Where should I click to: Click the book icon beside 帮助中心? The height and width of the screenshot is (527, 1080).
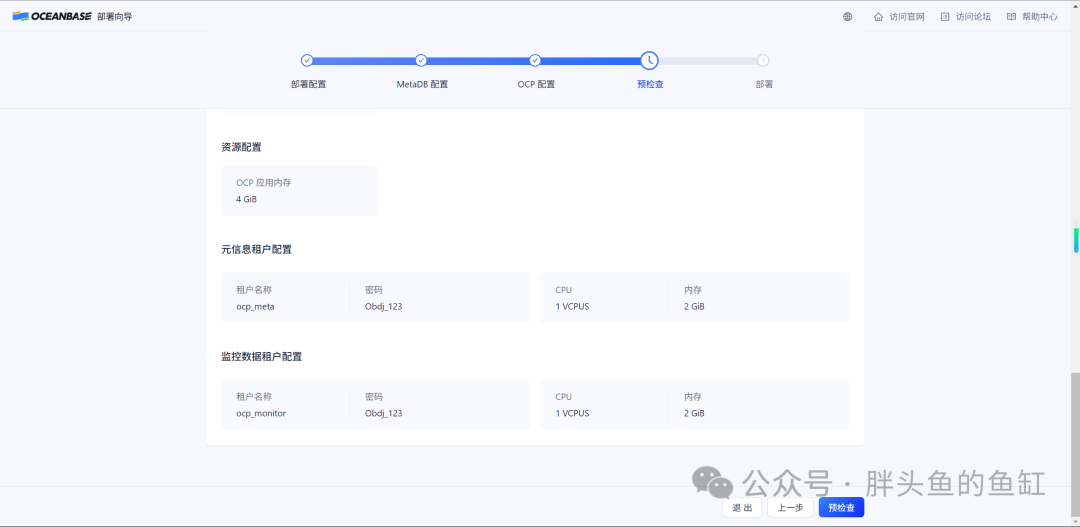(1011, 17)
